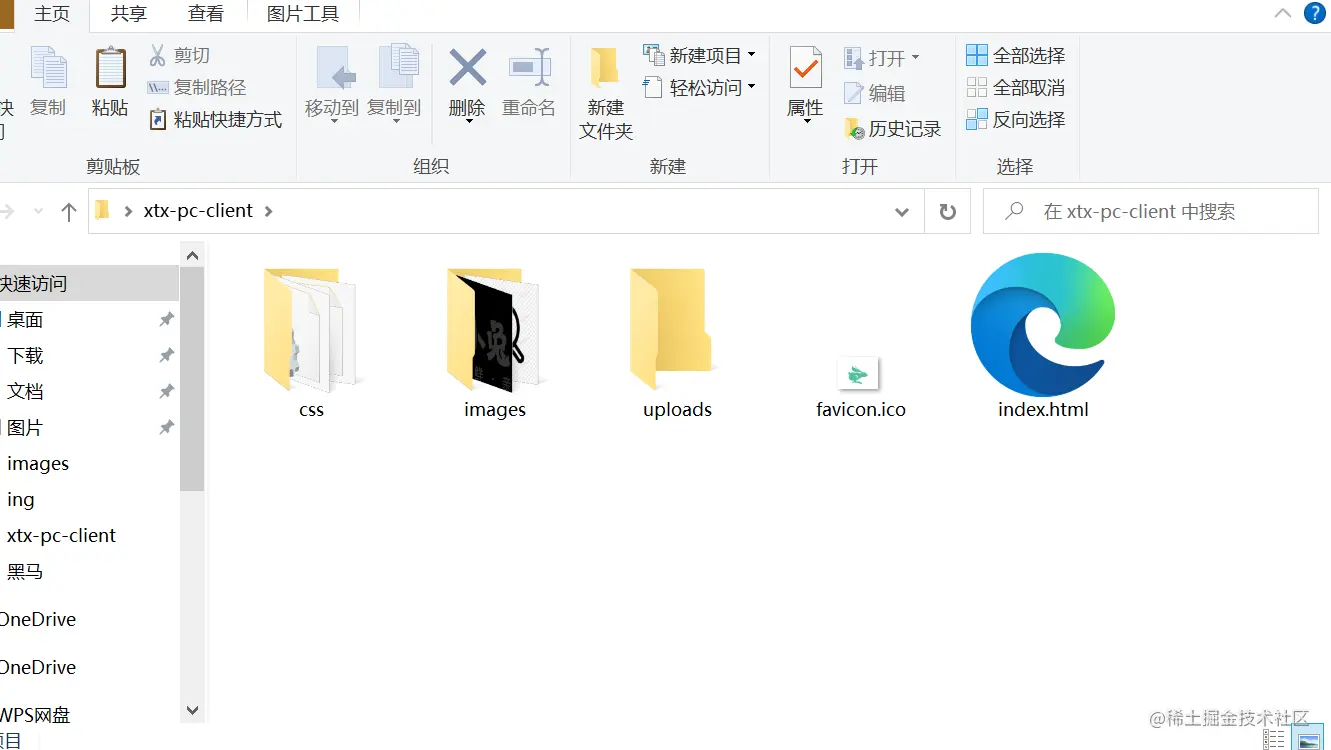Open Help with the blue question icon
Viewport: 1331px width, 750px height.
[x=1313, y=14]
